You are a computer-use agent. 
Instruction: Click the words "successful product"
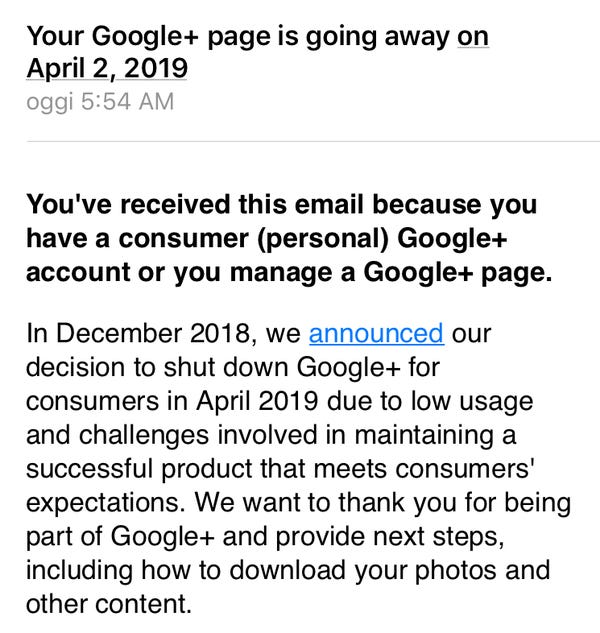[139, 470]
